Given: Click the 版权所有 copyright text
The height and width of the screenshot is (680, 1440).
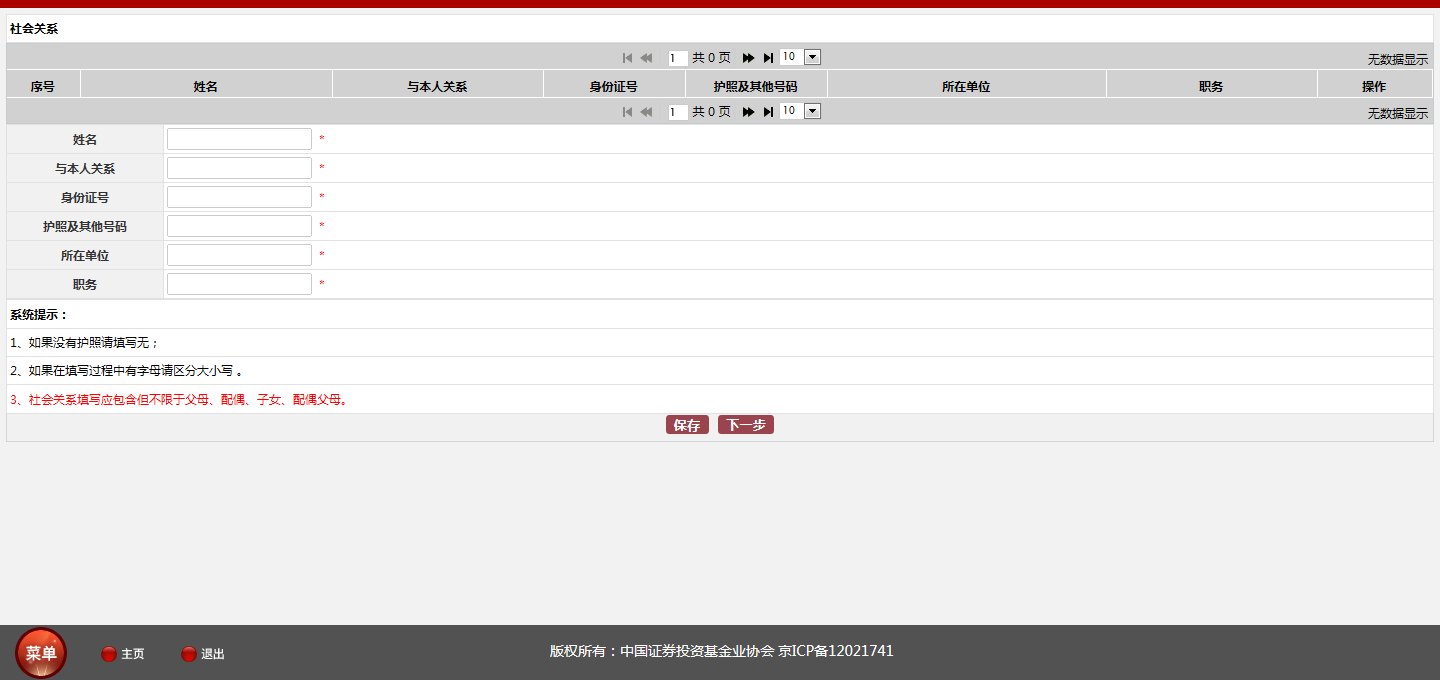Looking at the screenshot, I should (x=721, y=651).
